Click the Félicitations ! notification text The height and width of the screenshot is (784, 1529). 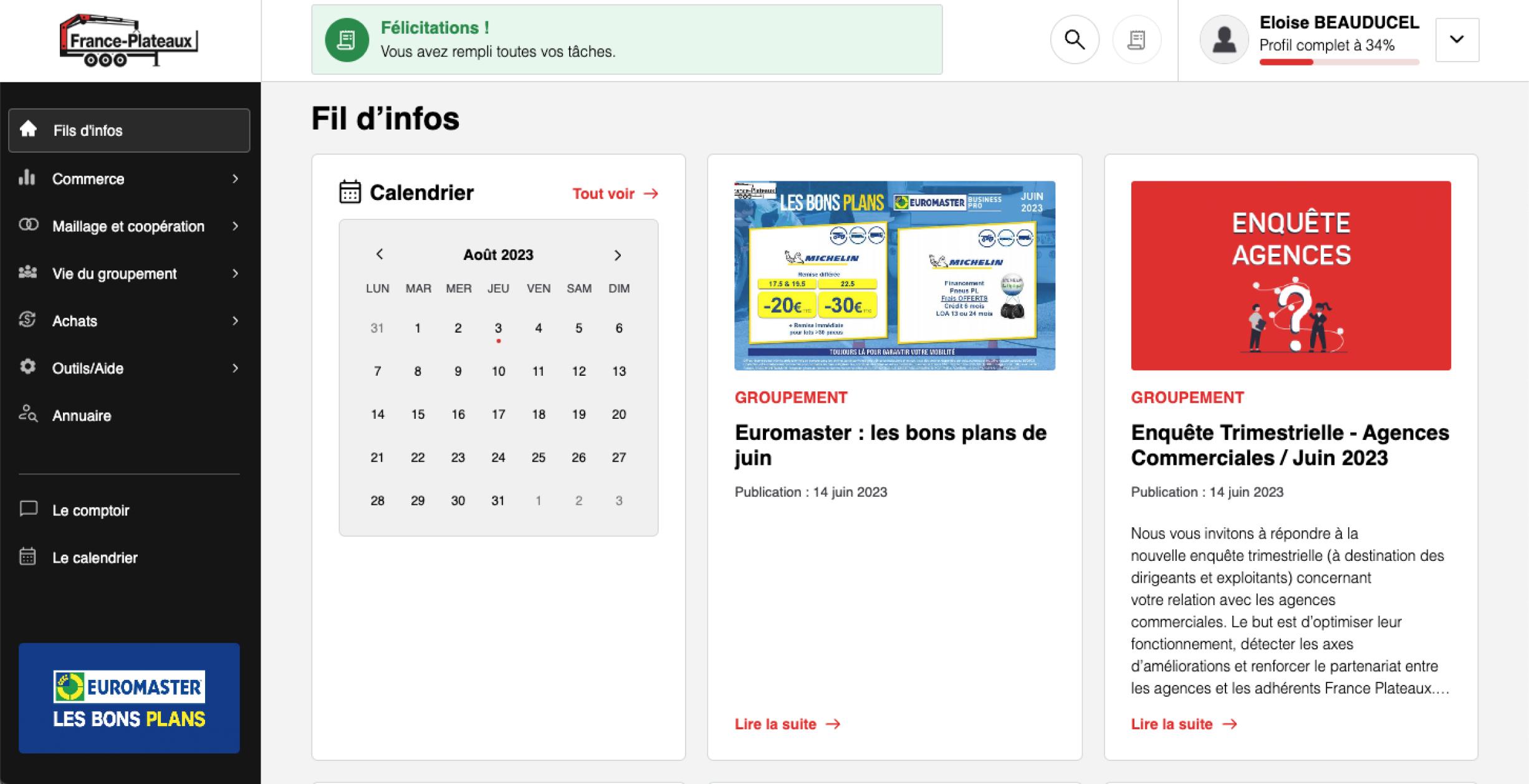tap(435, 28)
